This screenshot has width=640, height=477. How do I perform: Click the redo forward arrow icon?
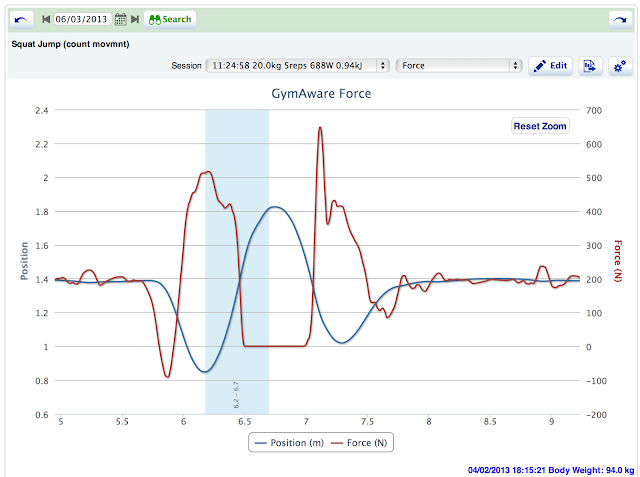tap(620, 20)
